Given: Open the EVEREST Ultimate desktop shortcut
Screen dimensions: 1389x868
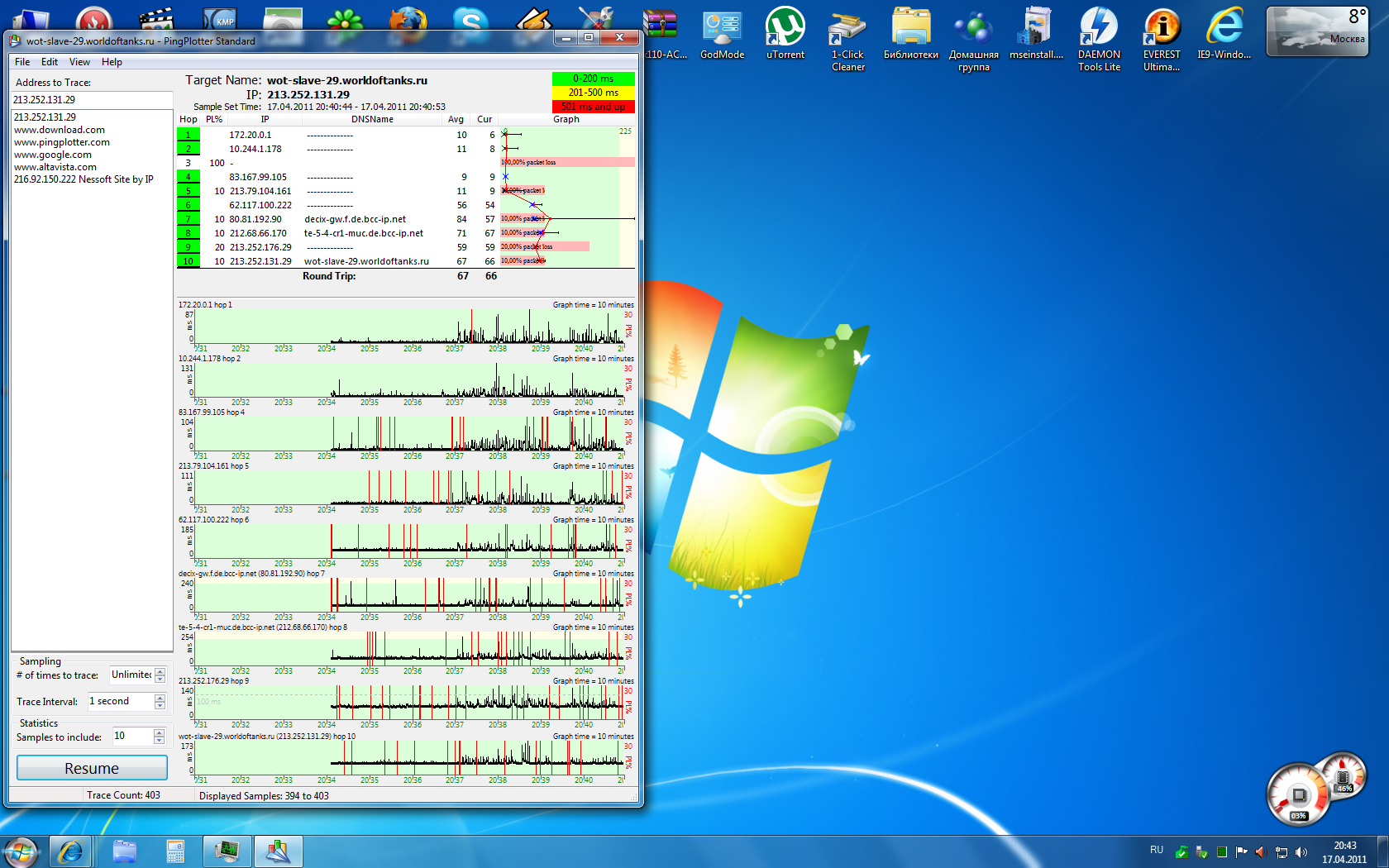Looking at the screenshot, I should click(x=1162, y=39).
